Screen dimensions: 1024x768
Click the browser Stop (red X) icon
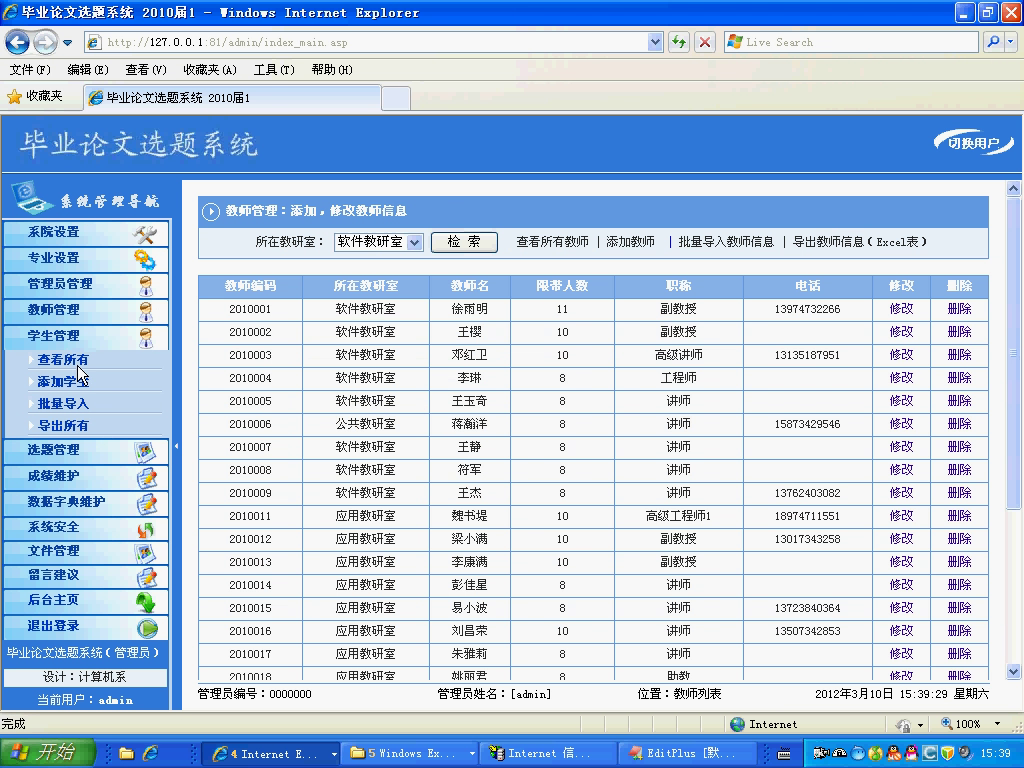705,42
